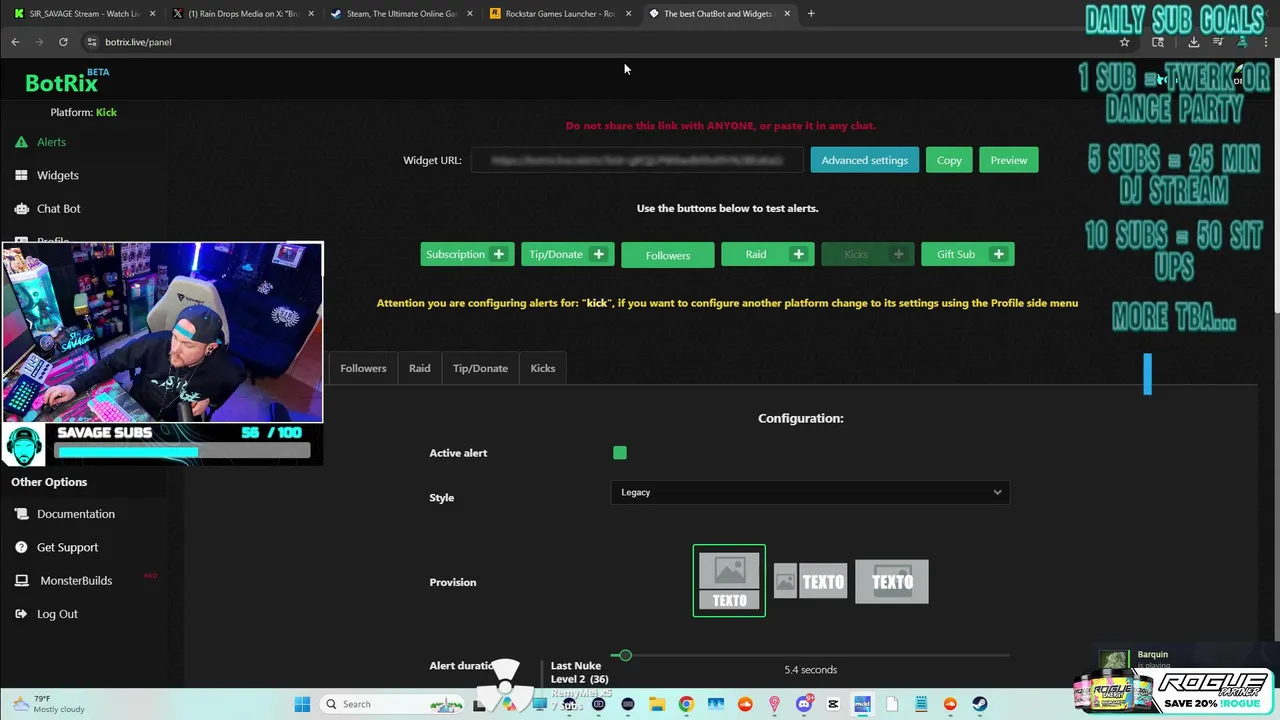View site information next to the URL

coord(92,42)
